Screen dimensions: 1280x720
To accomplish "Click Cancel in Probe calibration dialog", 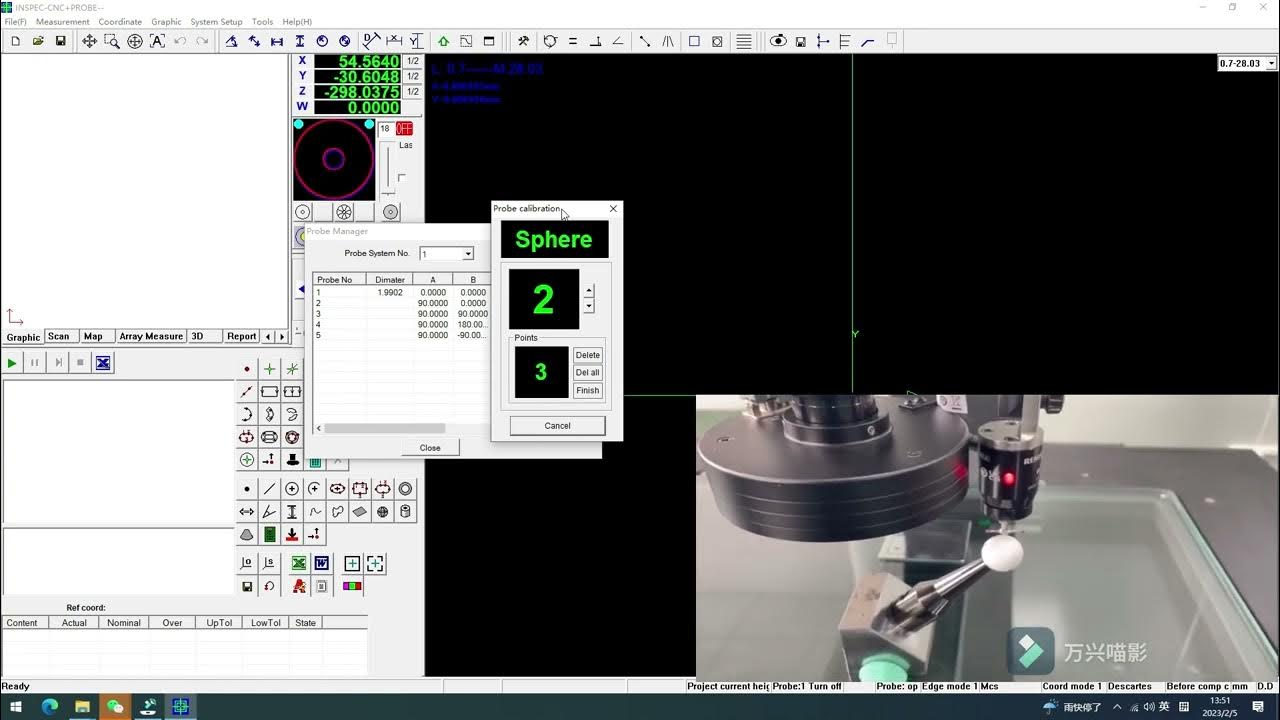I will 557,426.
